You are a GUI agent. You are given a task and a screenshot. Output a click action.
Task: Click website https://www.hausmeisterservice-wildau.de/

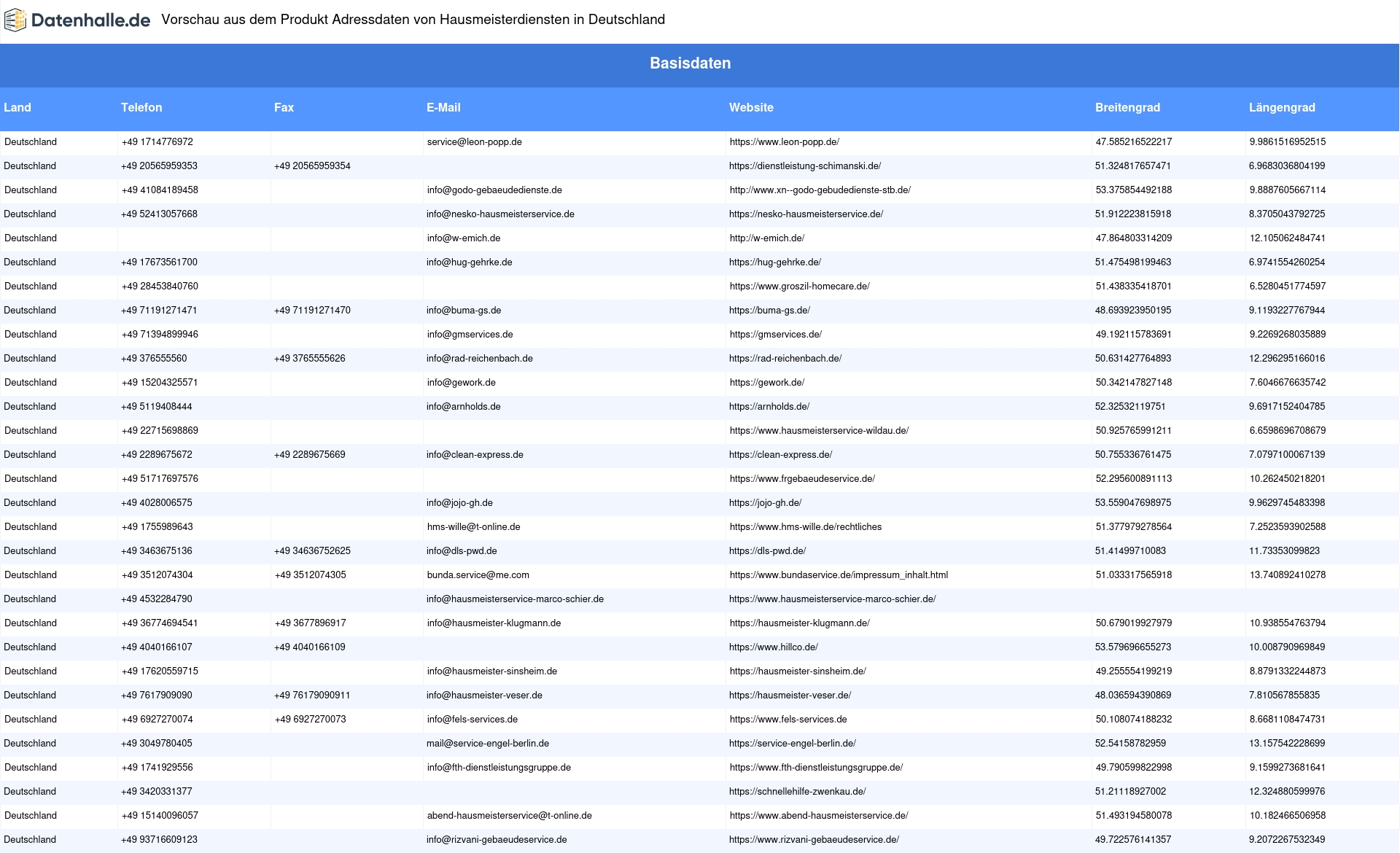pyautogui.click(x=820, y=431)
